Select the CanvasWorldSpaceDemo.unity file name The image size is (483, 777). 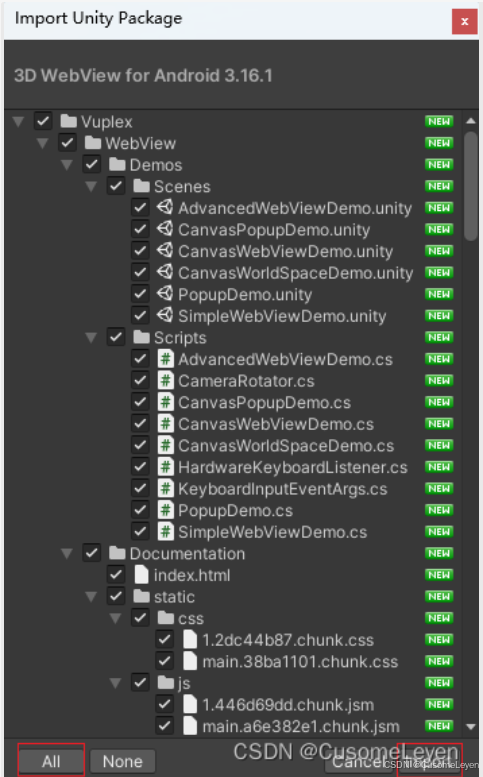[295, 273]
